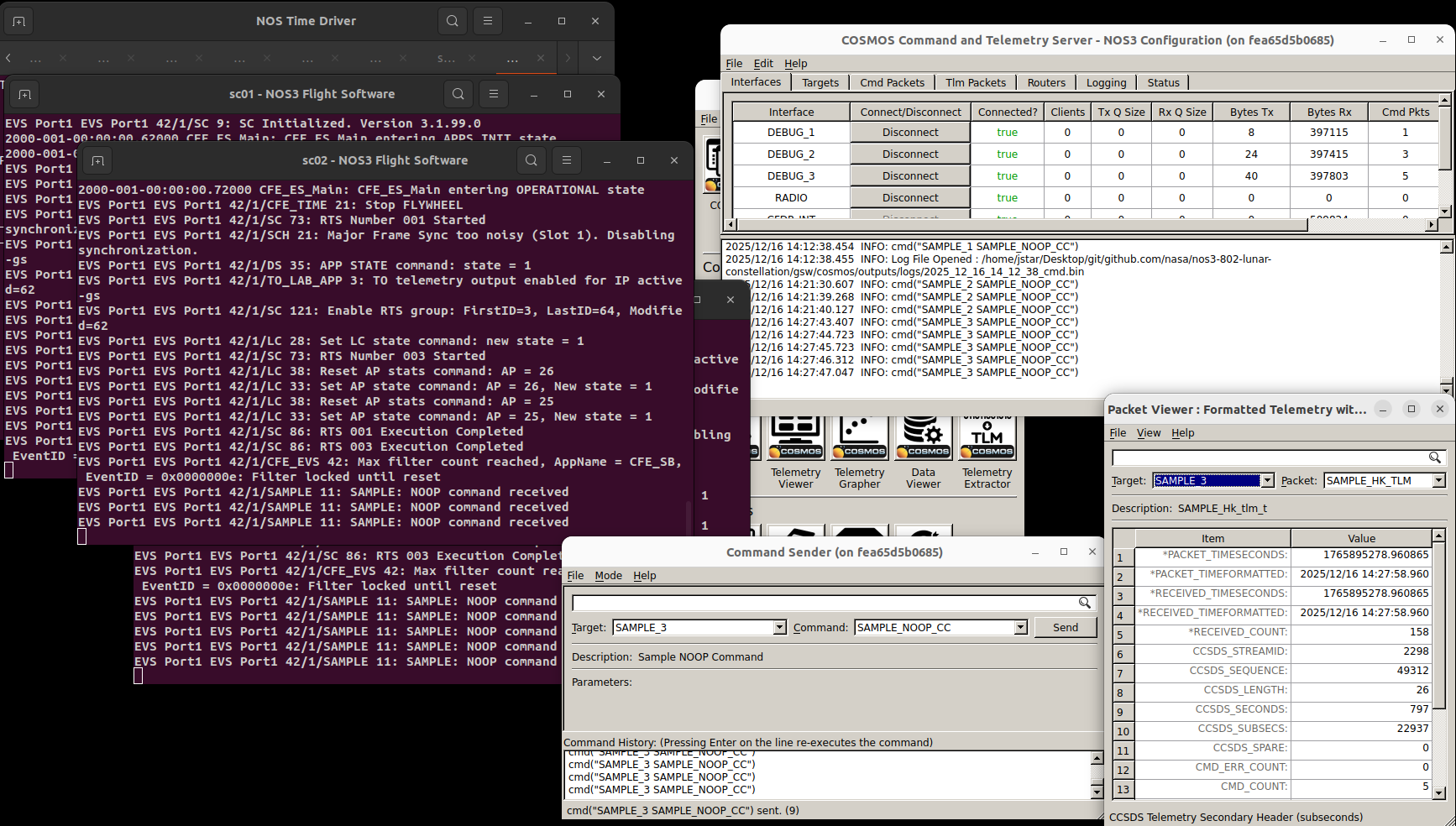Click Send button in Command Sender
Screen dimensions: 1456x826
(x=1066, y=628)
